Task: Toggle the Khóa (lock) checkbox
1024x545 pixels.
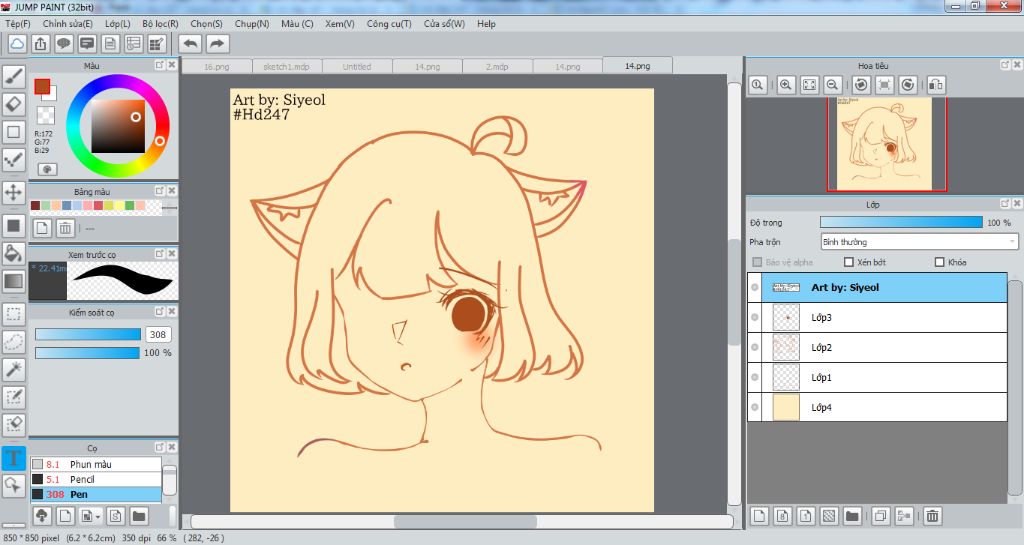Action: (x=940, y=262)
